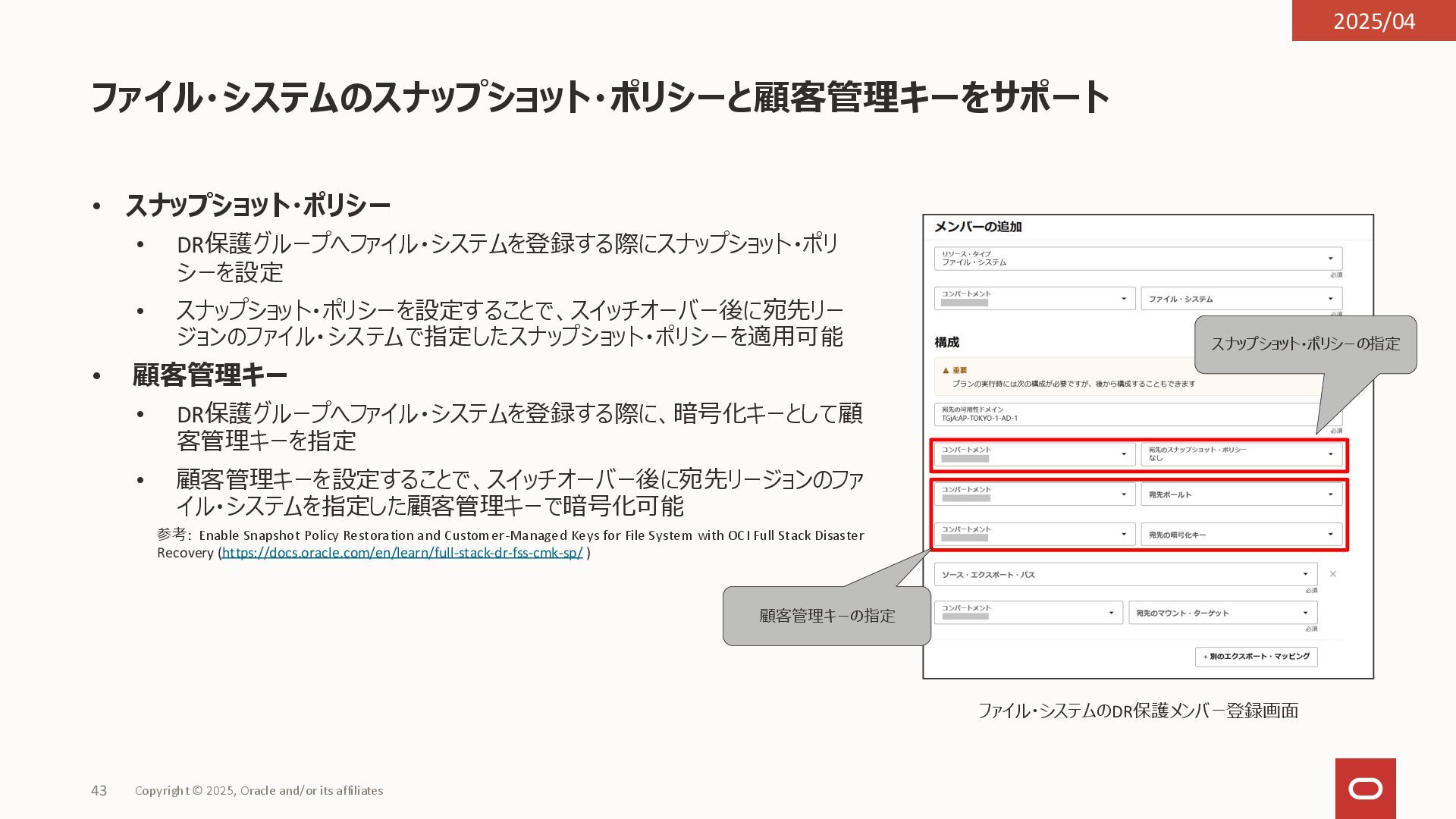
Task: Remove export mapping with the X icon
Action: click(1332, 574)
